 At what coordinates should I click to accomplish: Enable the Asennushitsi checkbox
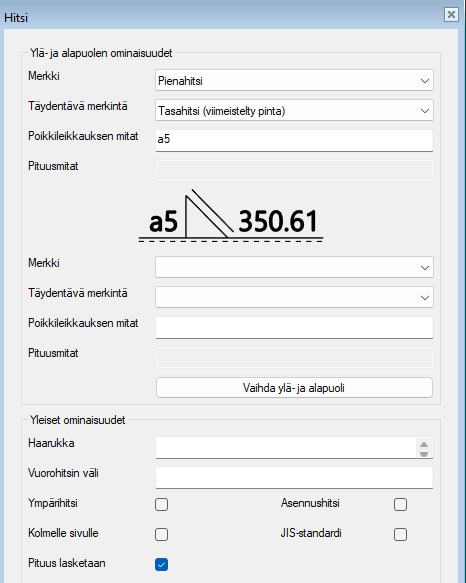400,505
